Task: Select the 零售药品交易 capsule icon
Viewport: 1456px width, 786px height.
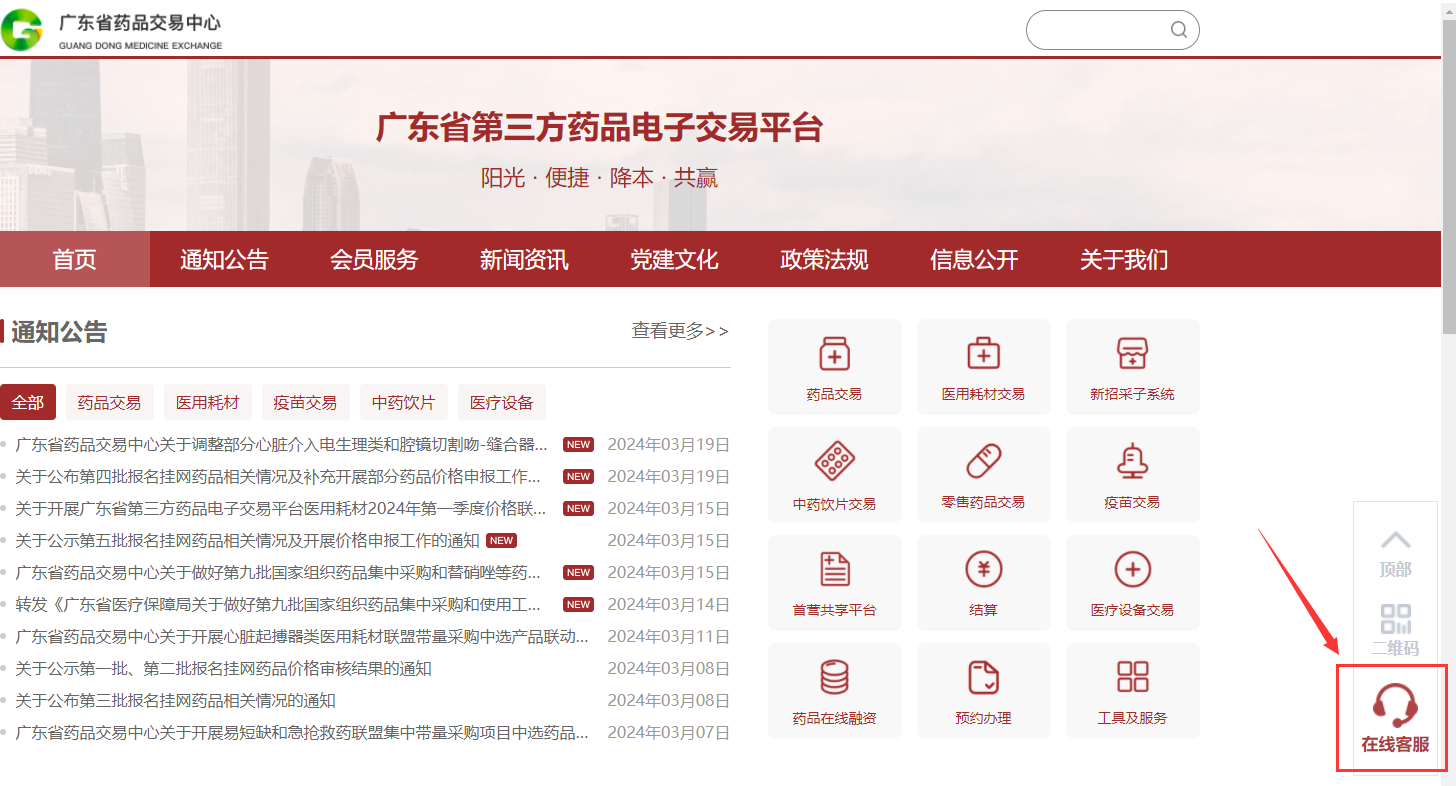Action: [x=983, y=462]
